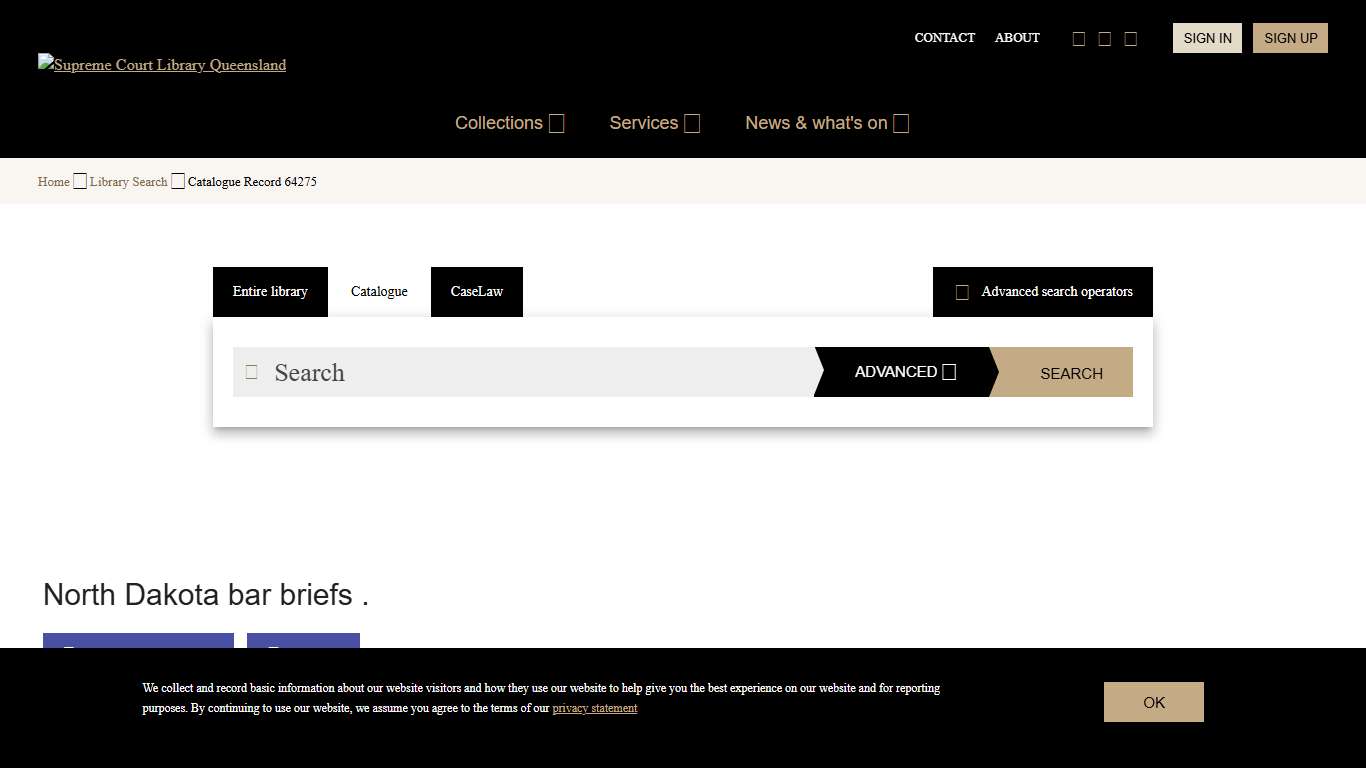Click the search magnifier icon in search bar
This screenshot has width=1366, height=768.
251,371
